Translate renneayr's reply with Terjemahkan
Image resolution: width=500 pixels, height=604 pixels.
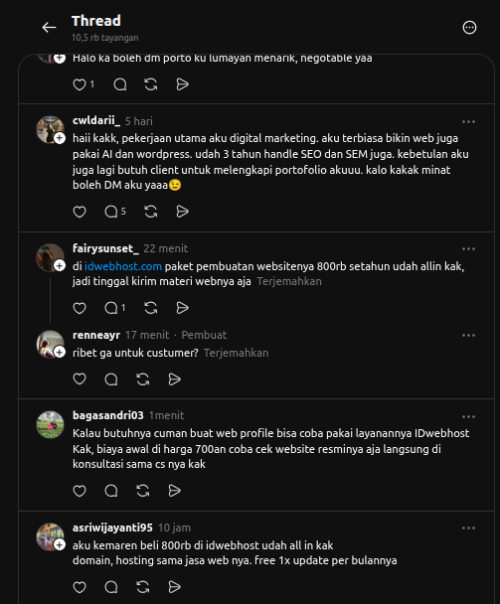236,353
